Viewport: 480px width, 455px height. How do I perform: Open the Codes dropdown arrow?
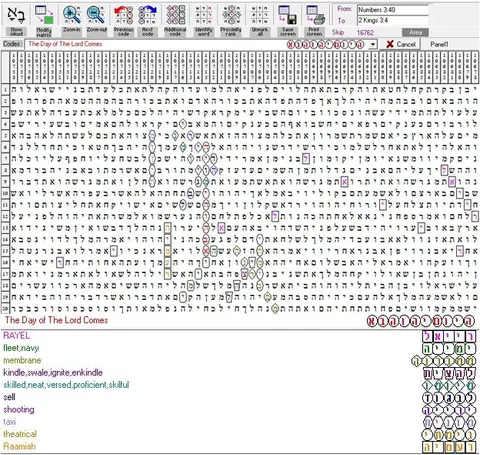coord(373,44)
